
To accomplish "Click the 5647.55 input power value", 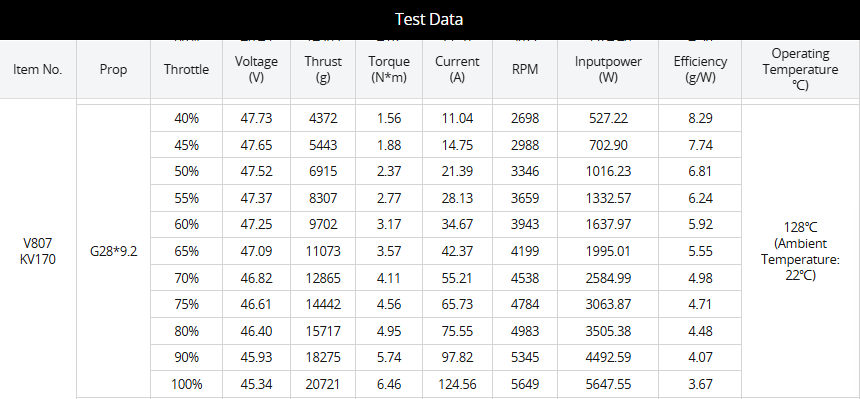I will 608,384.
